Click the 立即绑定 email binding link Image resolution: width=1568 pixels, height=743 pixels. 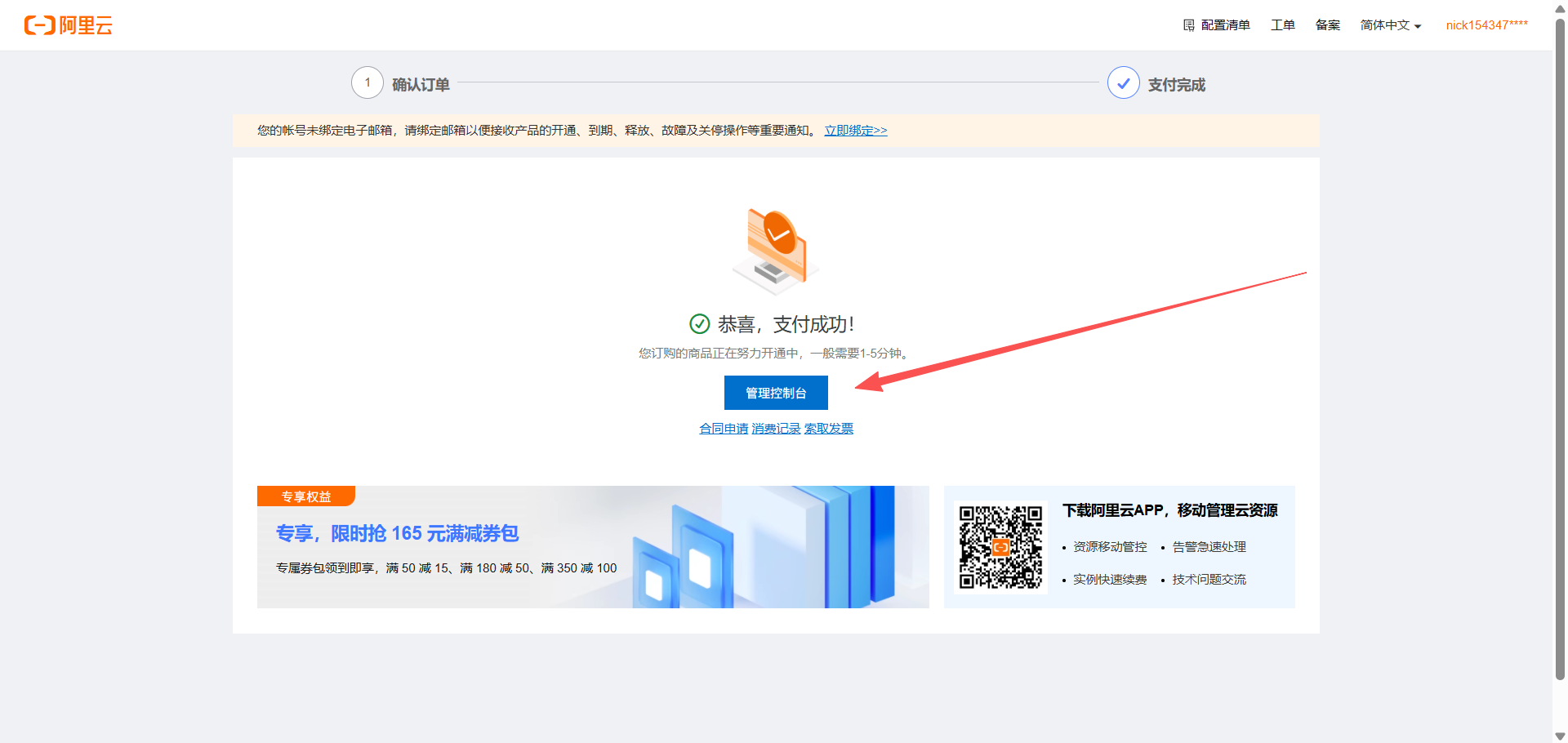point(855,131)
